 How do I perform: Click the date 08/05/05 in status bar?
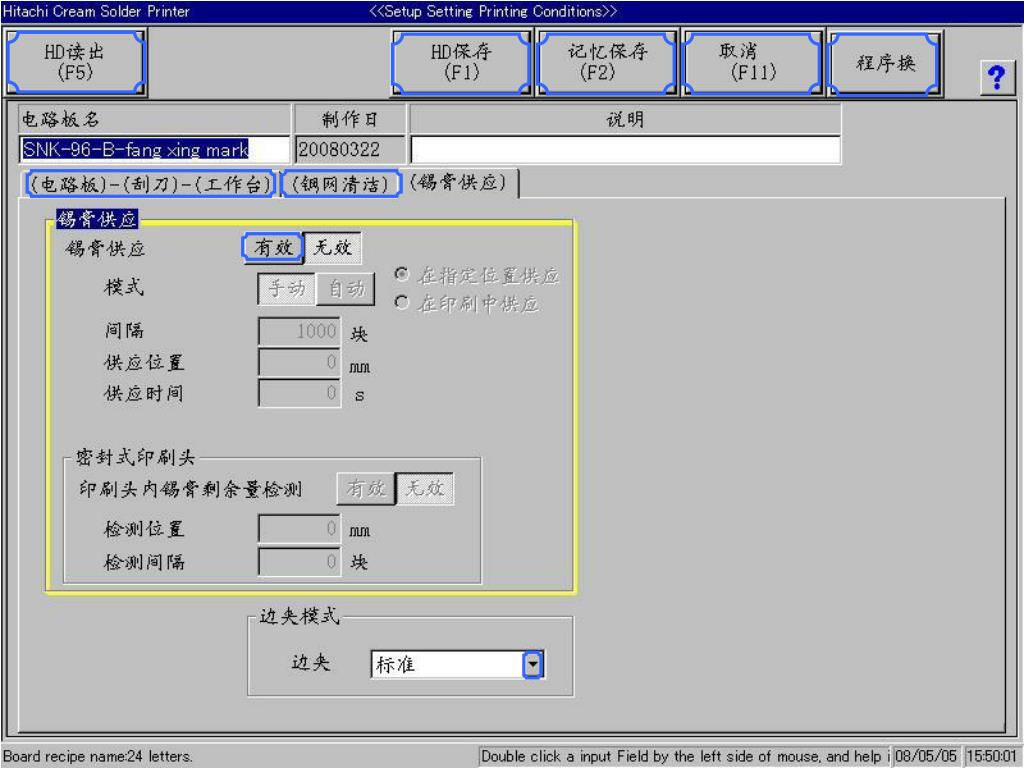point(926,756)
